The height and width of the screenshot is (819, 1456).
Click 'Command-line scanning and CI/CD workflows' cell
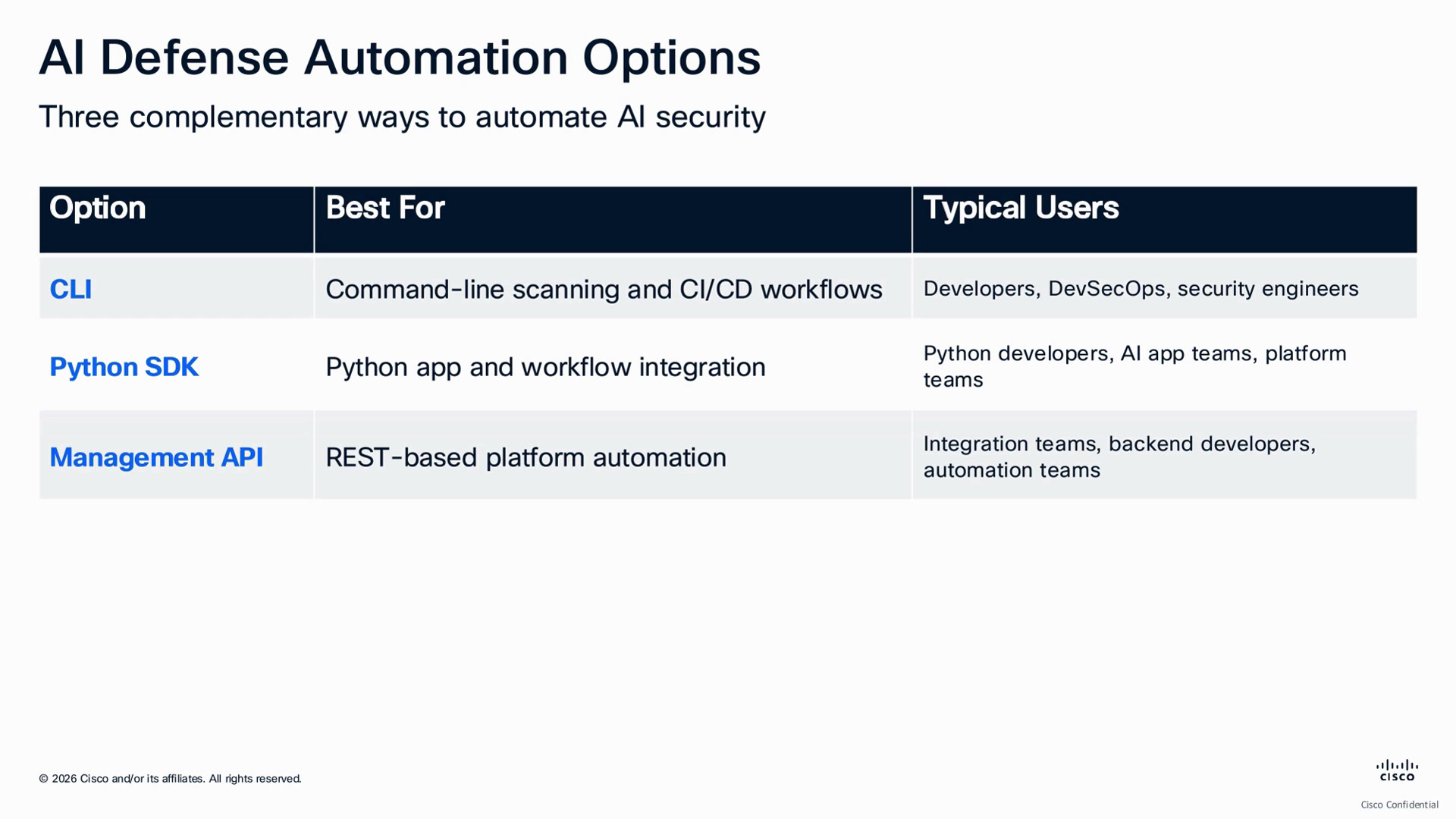tap(613, 288)
